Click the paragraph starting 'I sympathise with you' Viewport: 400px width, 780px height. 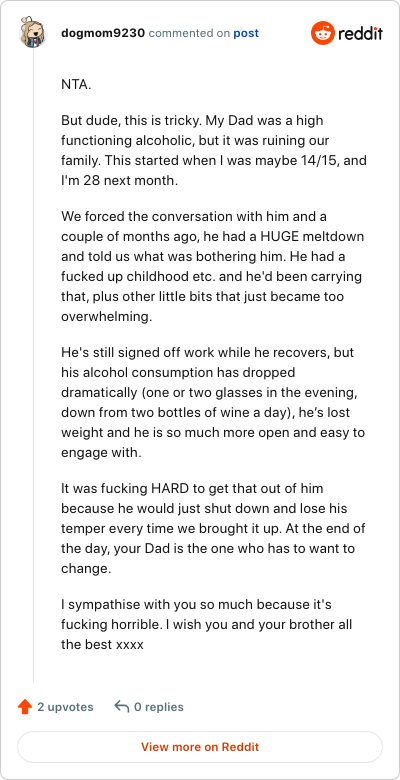tap(206, 625)
